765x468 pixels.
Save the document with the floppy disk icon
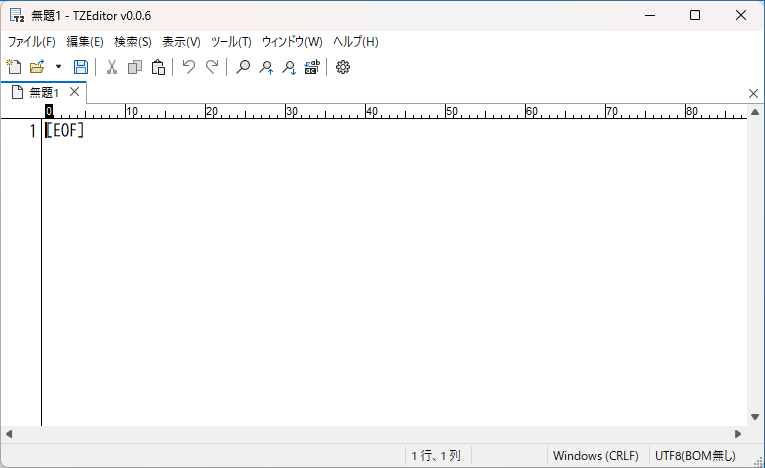[81, 67]
